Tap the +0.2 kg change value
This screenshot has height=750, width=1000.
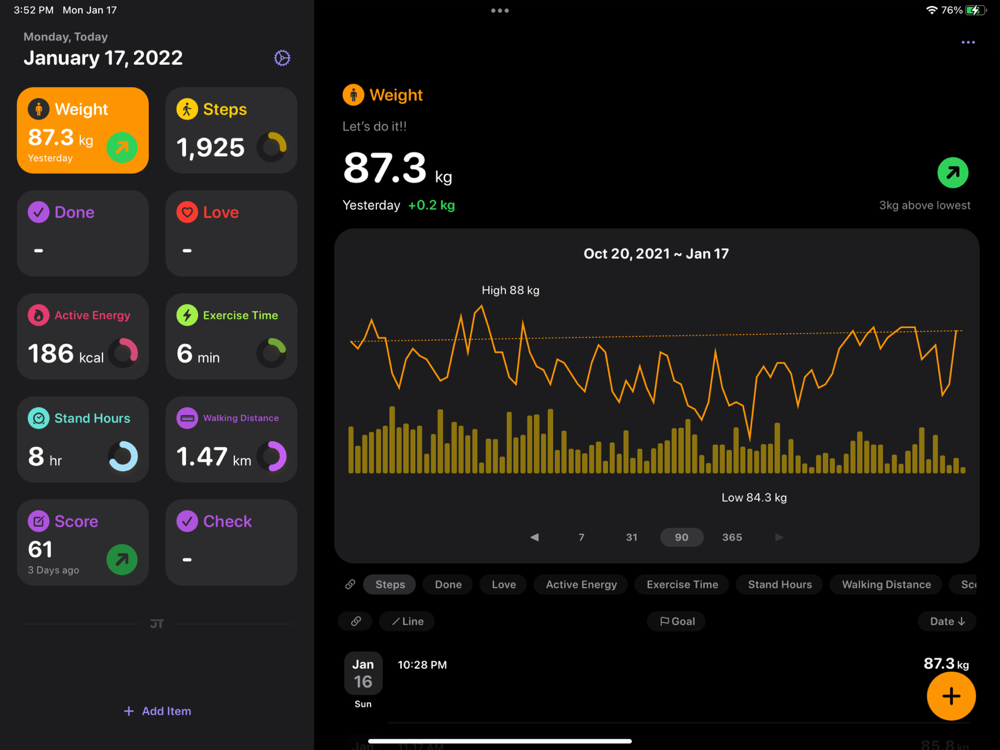tap(431, 205)
